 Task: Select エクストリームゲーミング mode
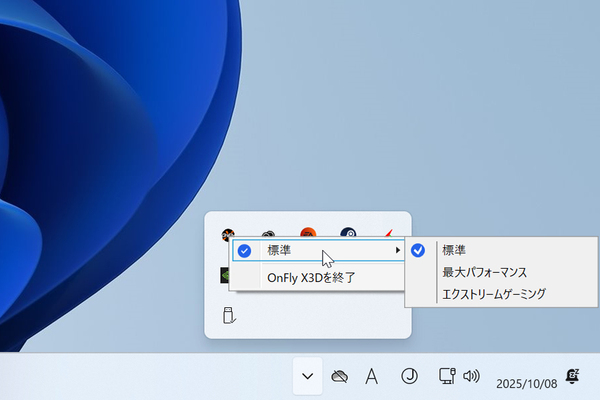(x=494, y=294)
